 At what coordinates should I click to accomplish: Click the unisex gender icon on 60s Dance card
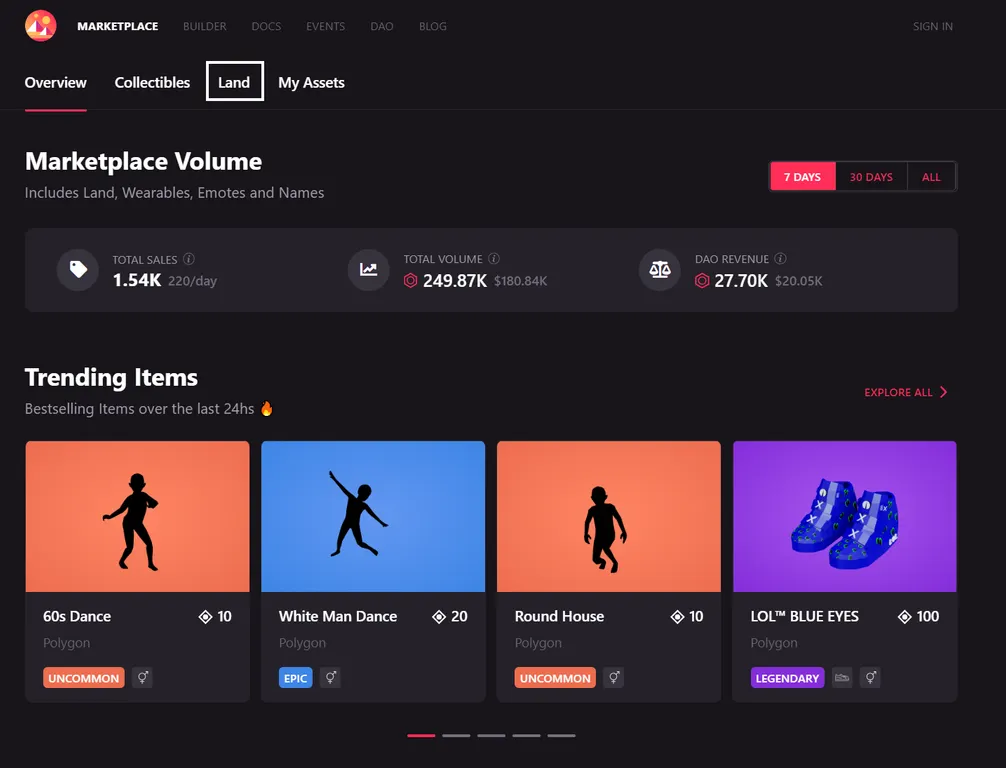pos(142,678)
